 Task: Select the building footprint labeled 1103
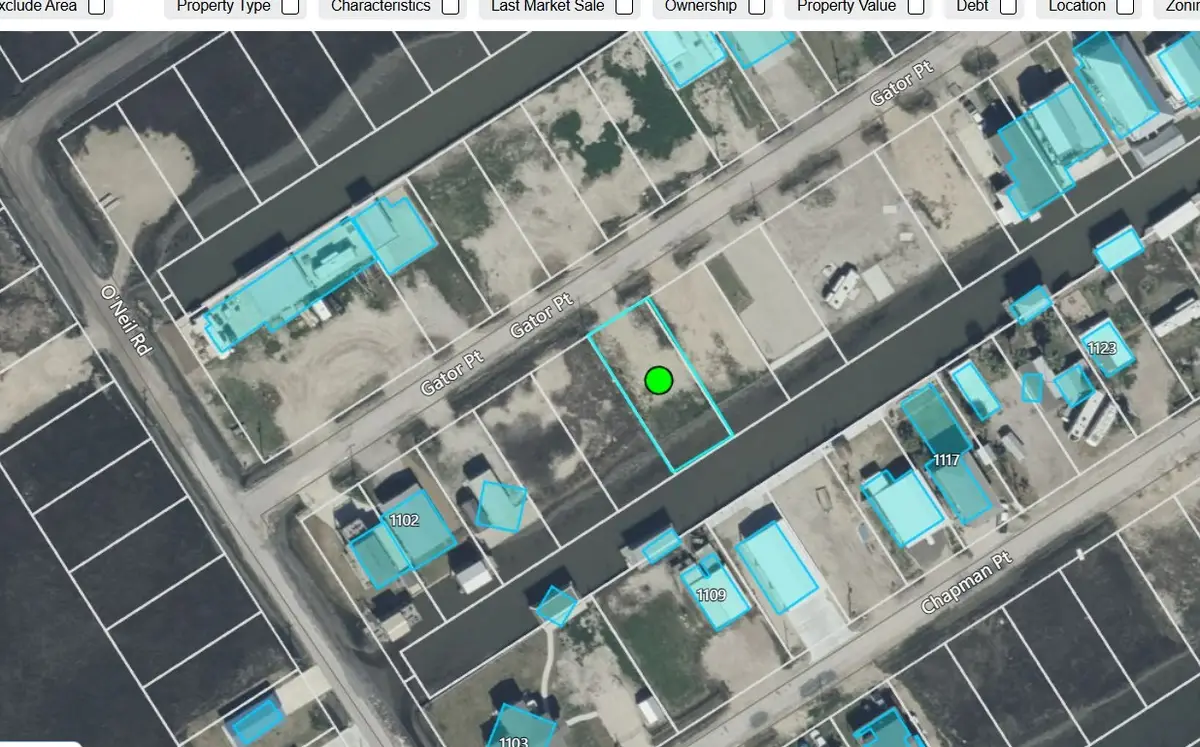[x=514, y=727]
